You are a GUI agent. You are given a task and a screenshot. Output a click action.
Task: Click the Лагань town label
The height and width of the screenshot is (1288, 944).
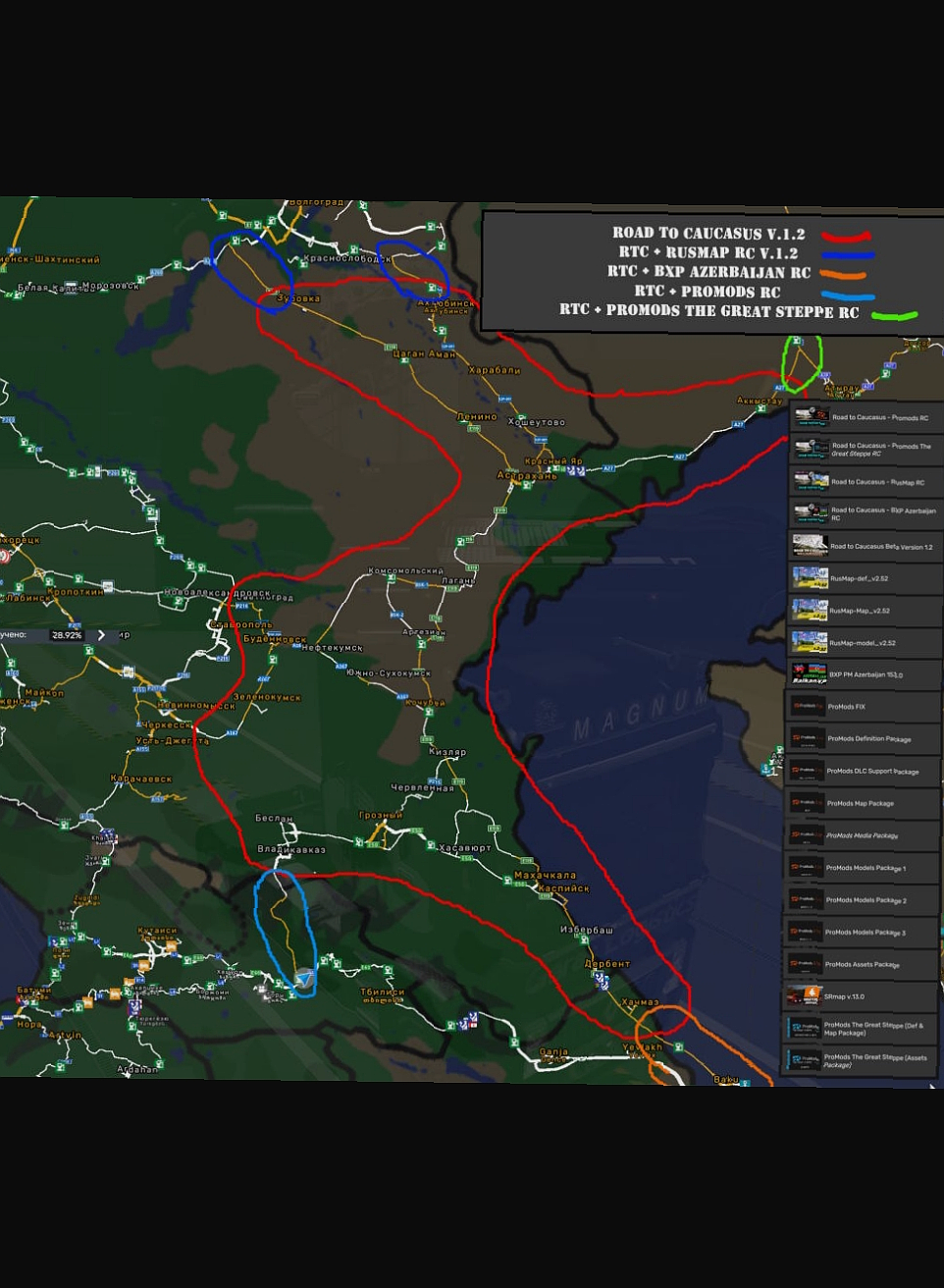tap(458, 580)
